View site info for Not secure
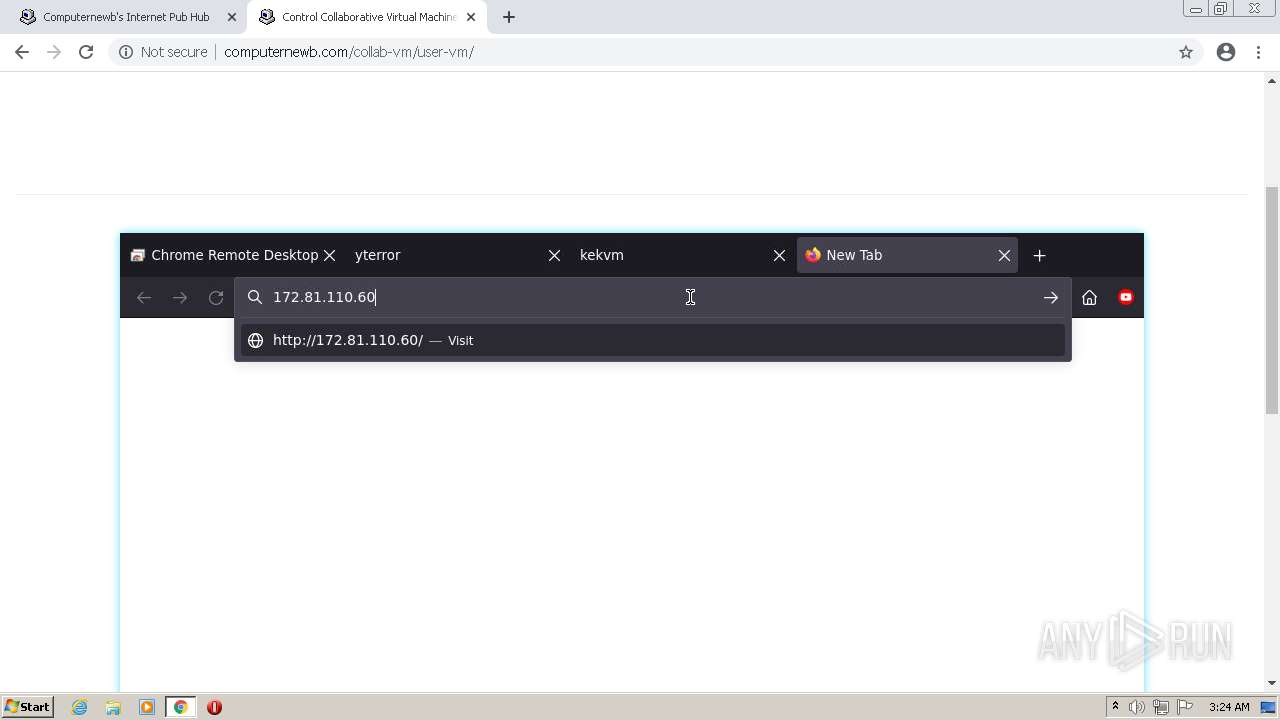The height and width of the screenshot is (720, 1280). point(163,52)
